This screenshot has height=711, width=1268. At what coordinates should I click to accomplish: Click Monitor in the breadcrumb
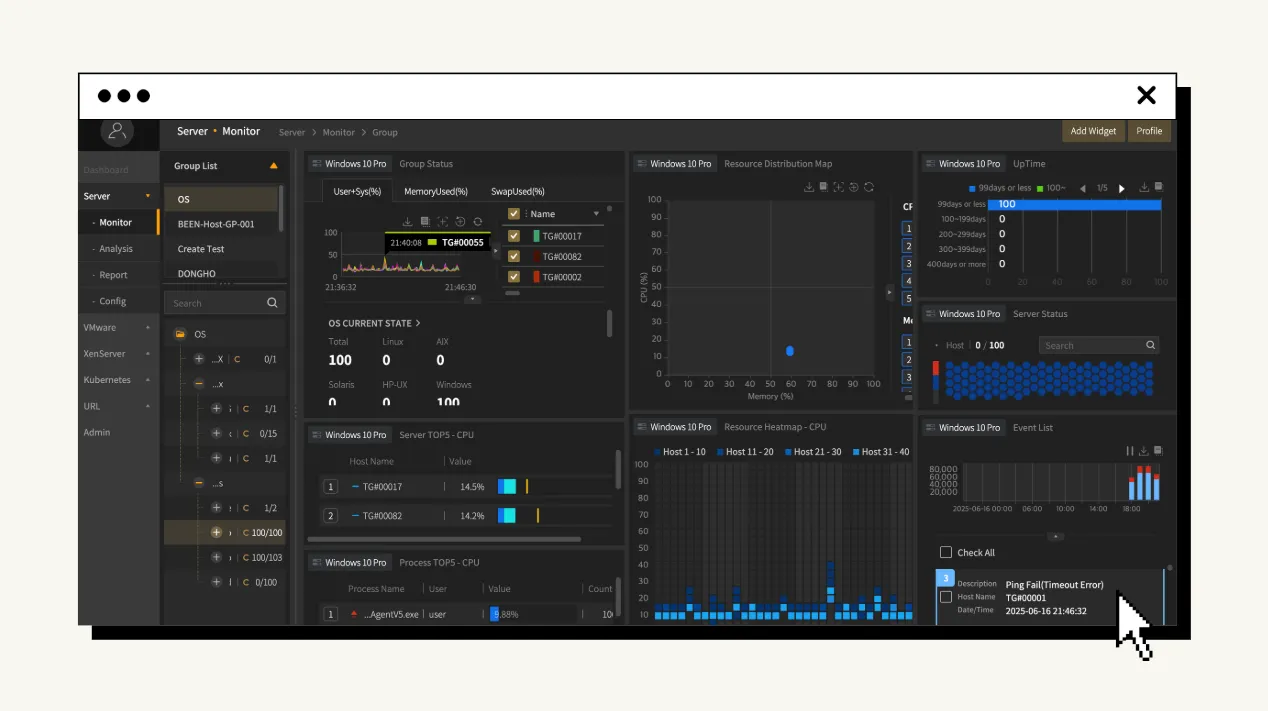point(338,132)
